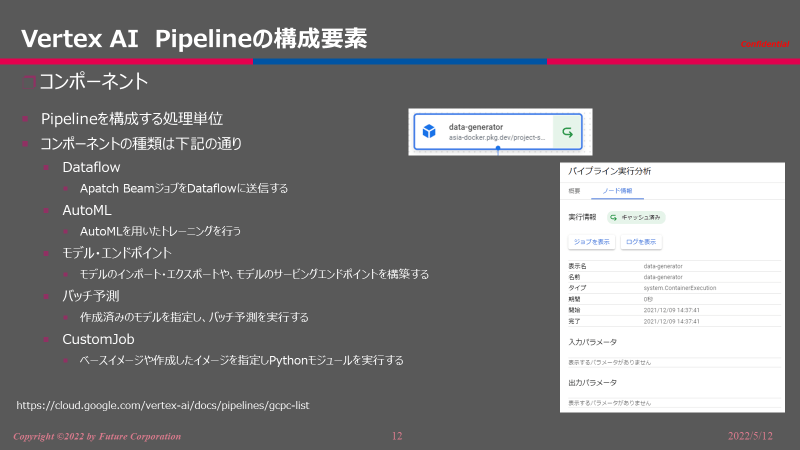Click the モデル・エンドポイント bullet

click(117, 253)
